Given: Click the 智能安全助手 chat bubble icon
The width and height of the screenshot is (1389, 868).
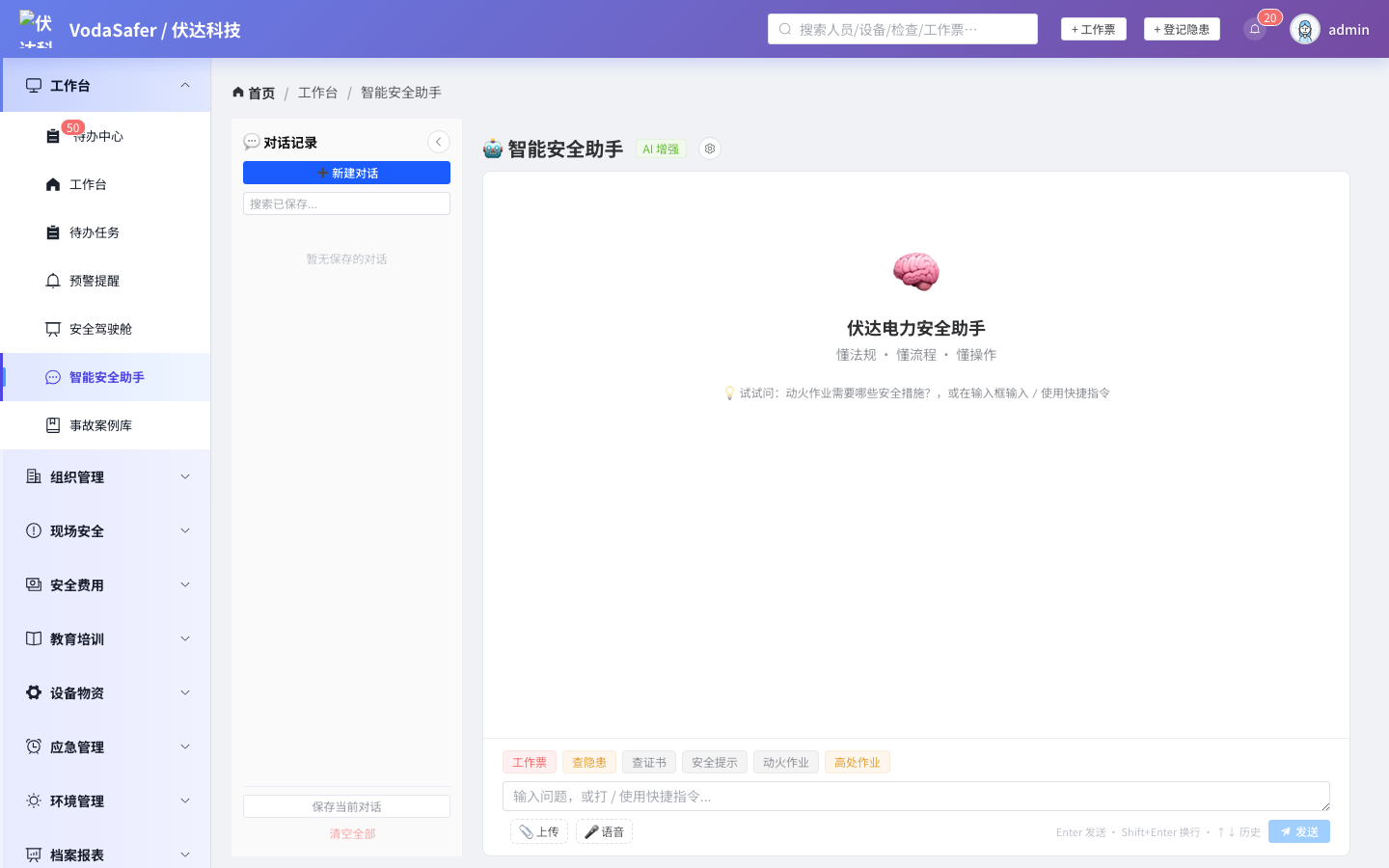Looking at the screenshot, I should pyautogui.click(x=53, y=377).
